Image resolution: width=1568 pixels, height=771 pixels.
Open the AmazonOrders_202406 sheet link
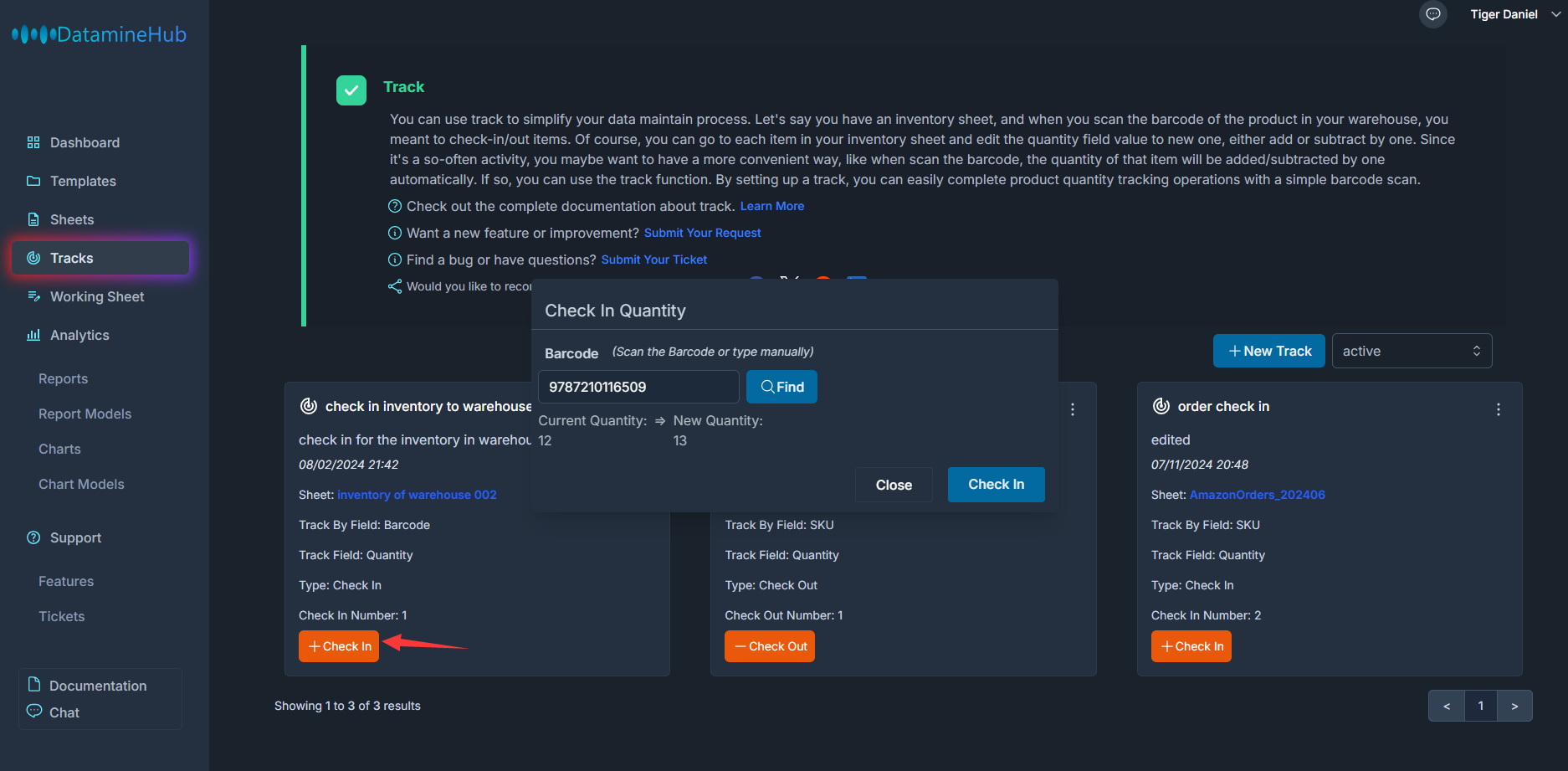1257,495
